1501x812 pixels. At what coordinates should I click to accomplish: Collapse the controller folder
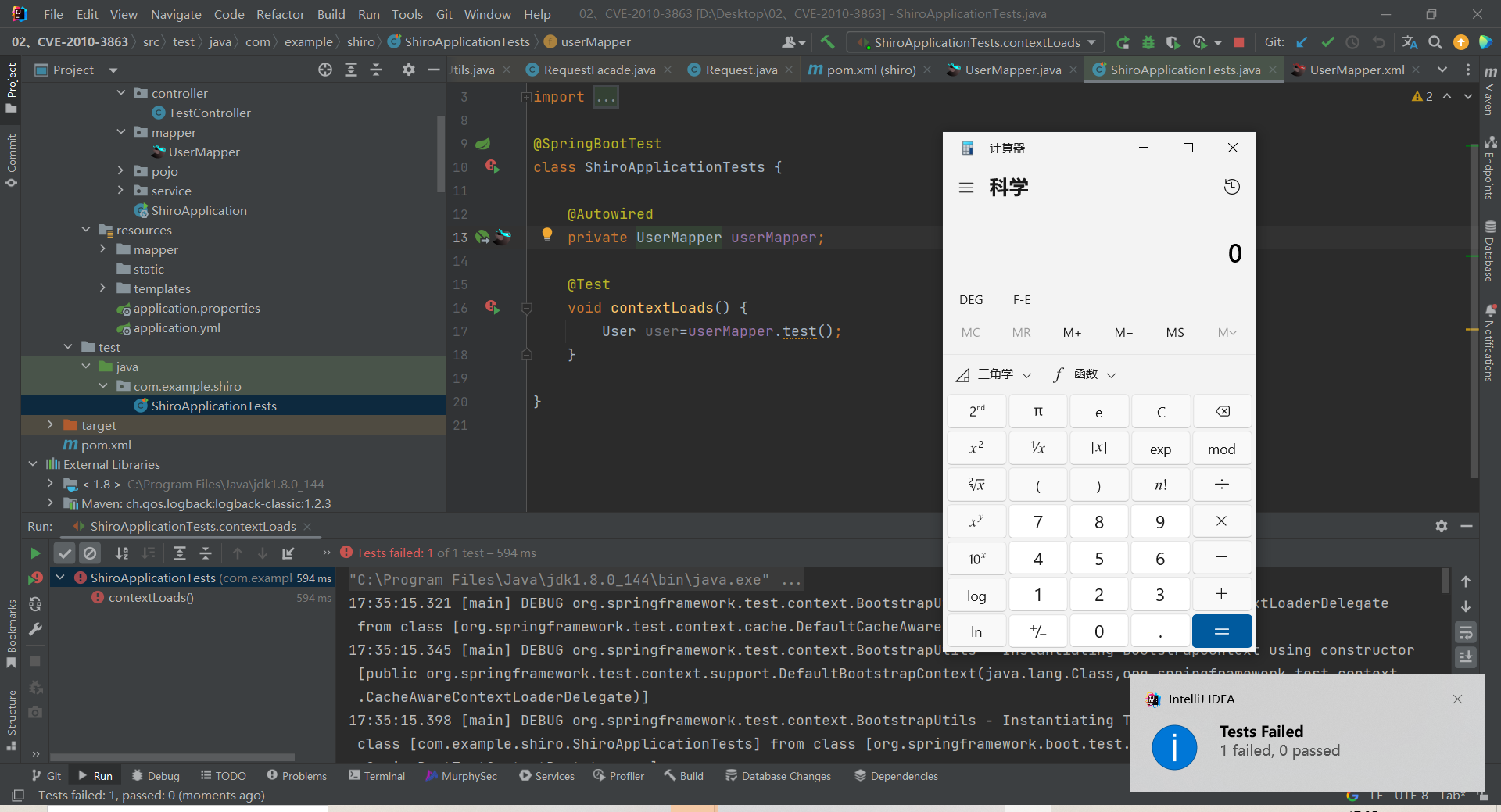(121, 93)
